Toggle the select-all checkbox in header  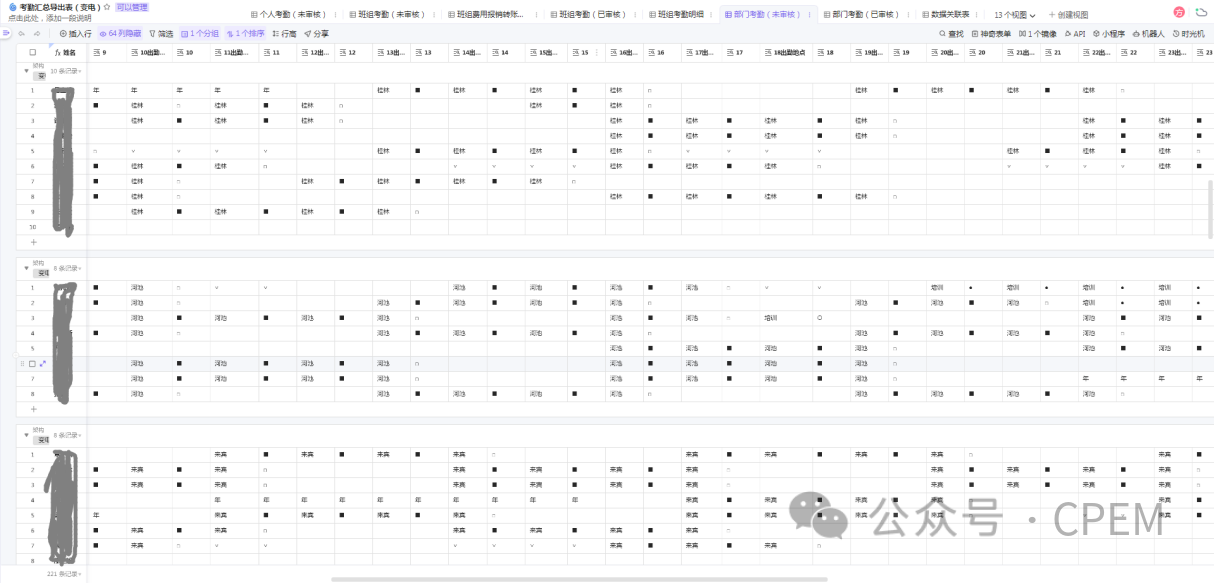coord(32,52)
